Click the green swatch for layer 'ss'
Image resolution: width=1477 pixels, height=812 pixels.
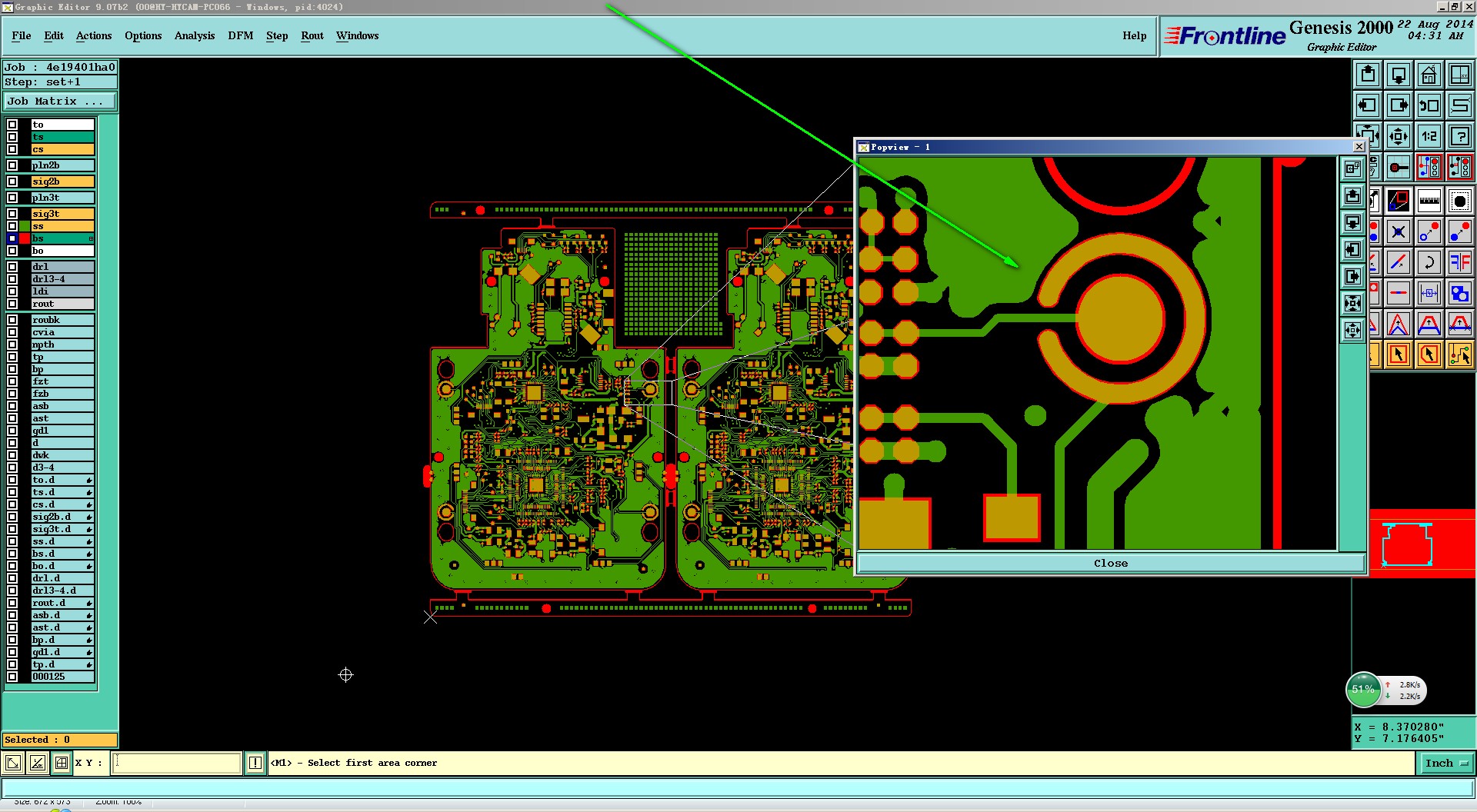point(25,226)
